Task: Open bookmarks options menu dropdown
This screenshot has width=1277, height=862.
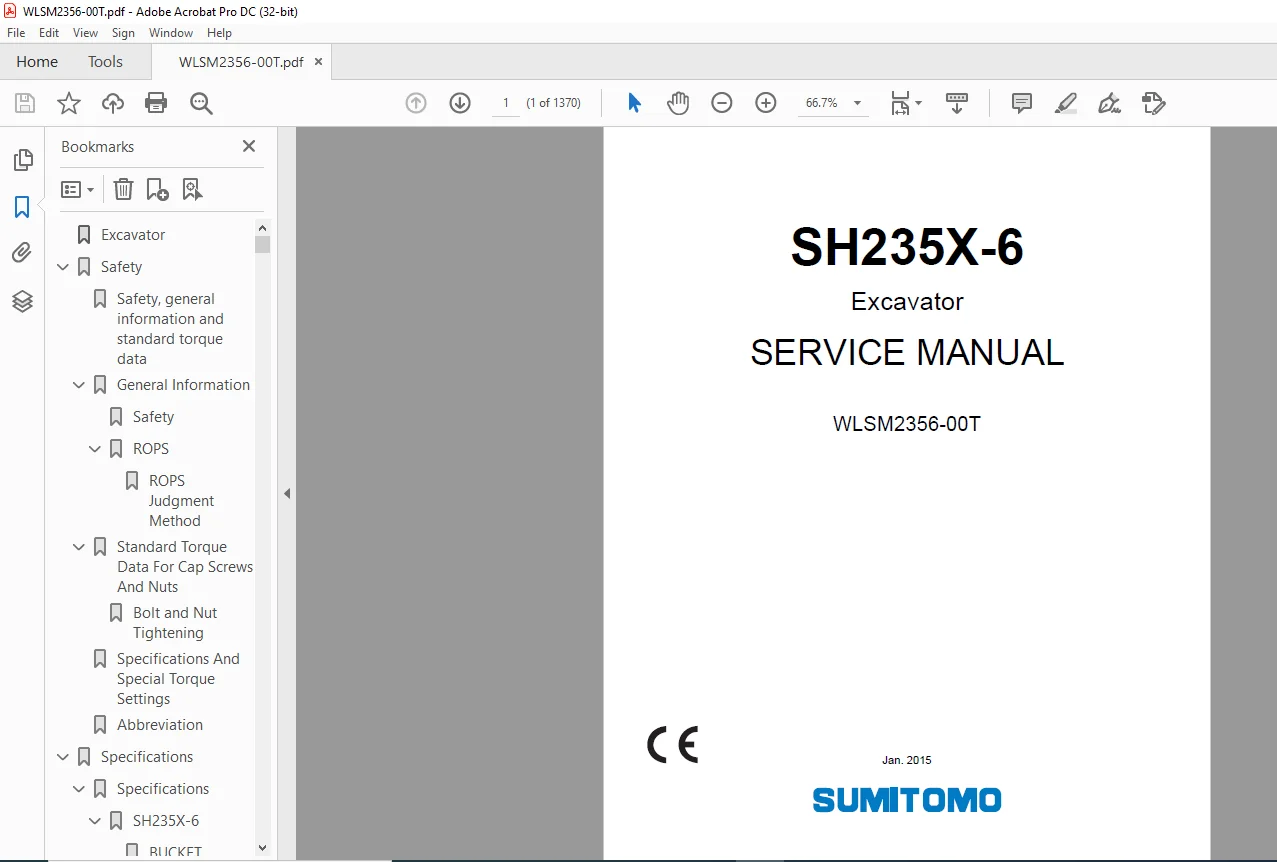Action: [77, 189]
